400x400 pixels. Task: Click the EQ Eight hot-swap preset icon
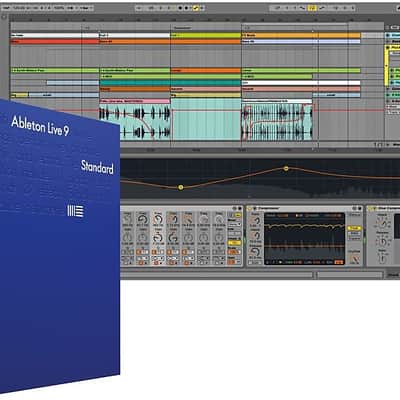point(234,209)
